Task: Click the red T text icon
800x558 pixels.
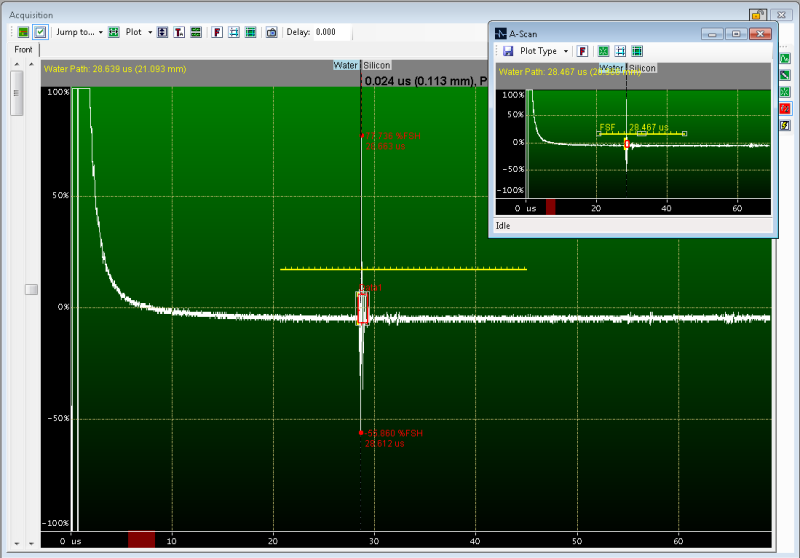Action: (x=179, y=32)
